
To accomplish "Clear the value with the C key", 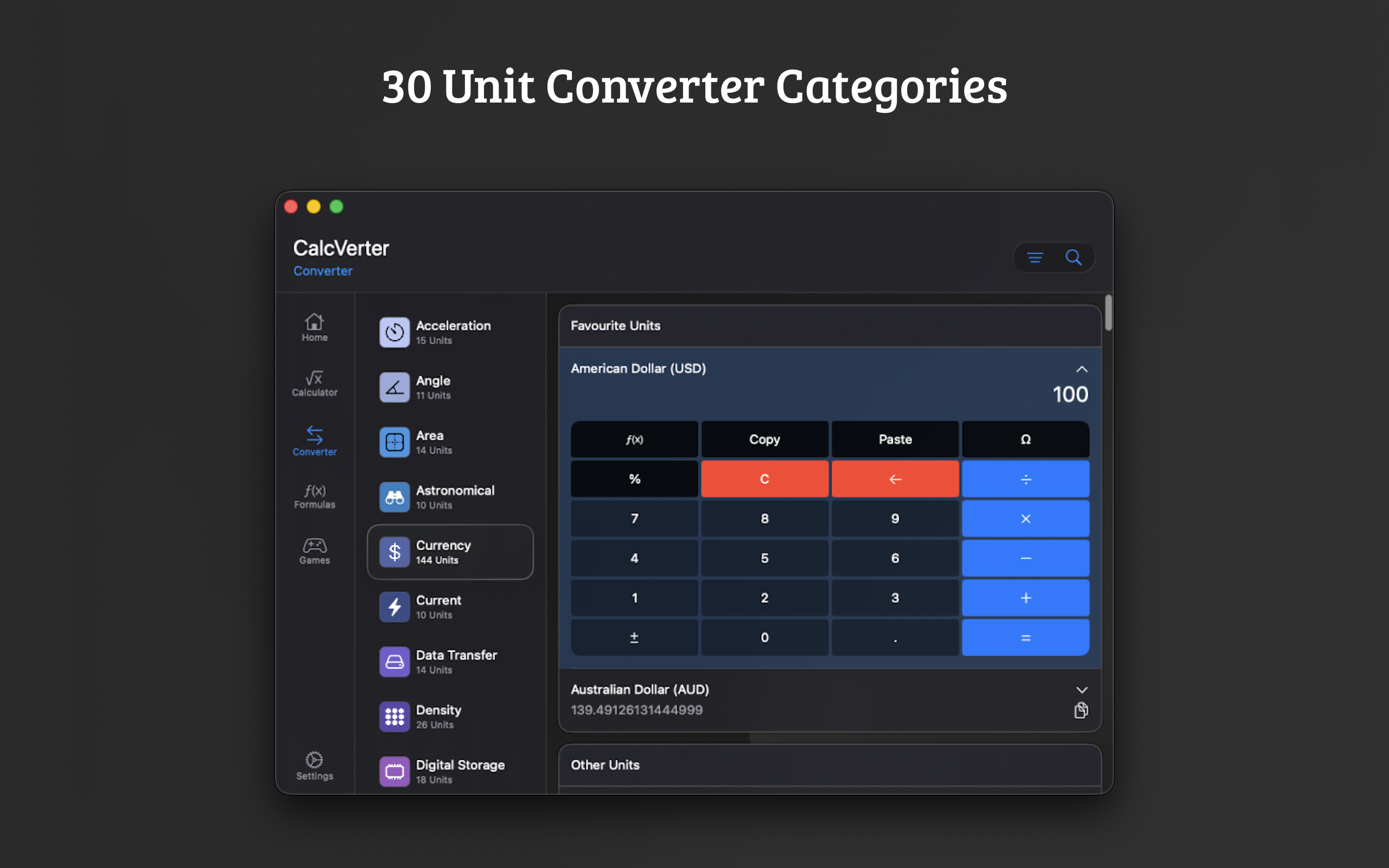I will point(764,479).
